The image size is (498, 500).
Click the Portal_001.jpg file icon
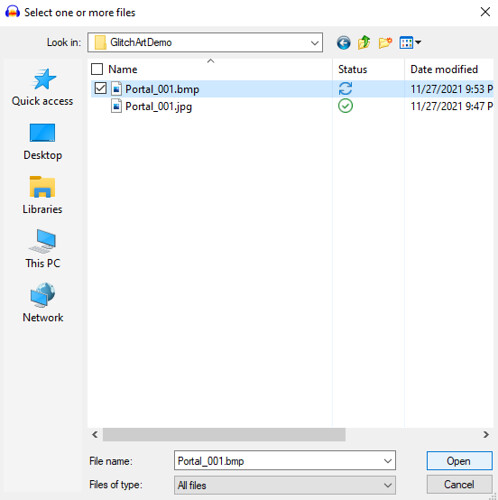[116, 106]
